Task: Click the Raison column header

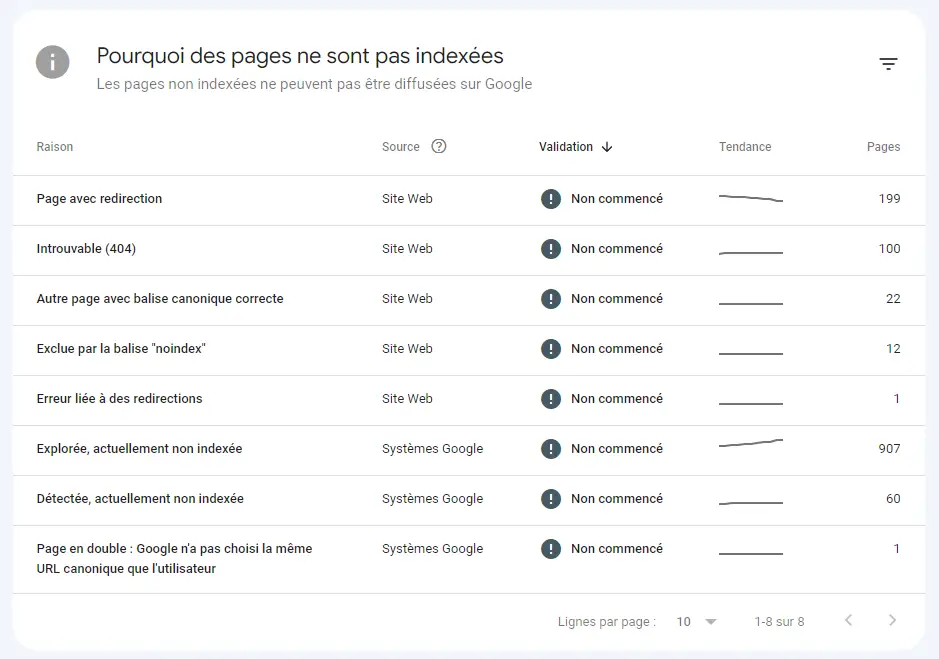Action: coord(54,147)
